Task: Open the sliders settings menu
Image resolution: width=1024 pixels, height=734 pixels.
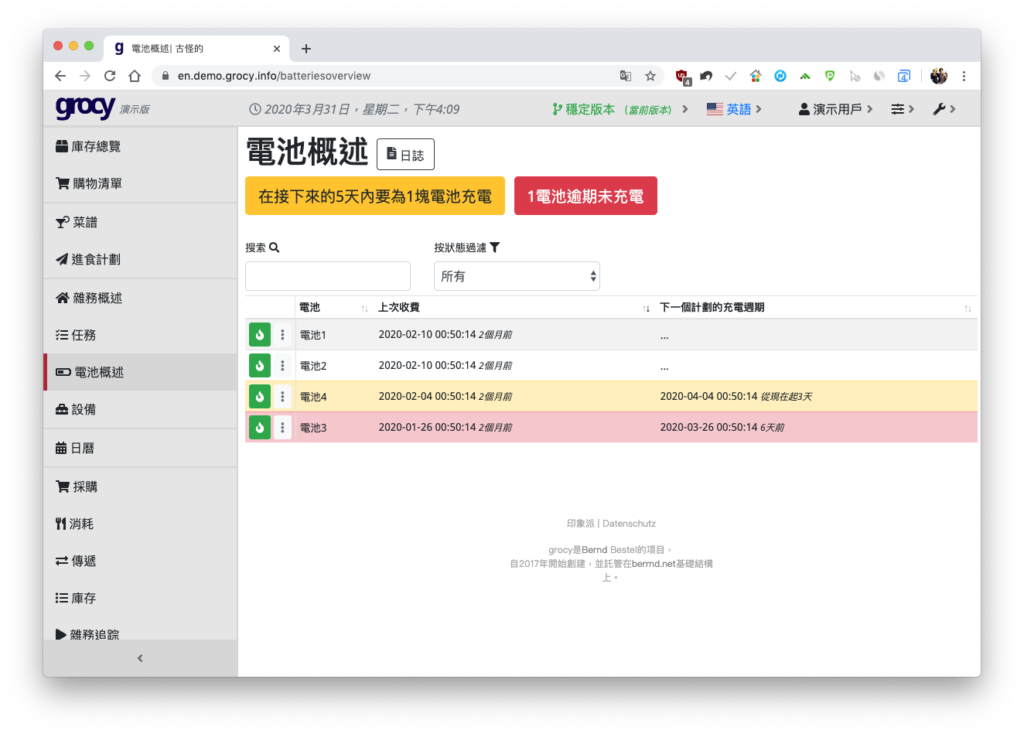Action: pyautogui.click(x=902, y=109)
